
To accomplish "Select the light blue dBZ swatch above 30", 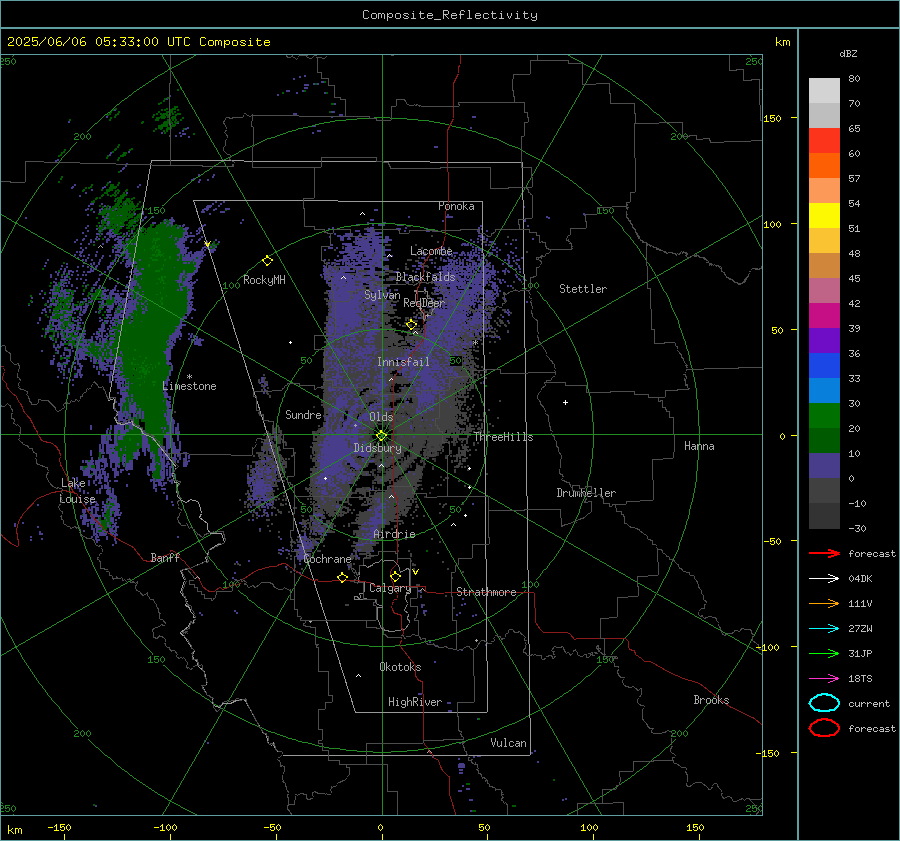I will coord(824,390).
